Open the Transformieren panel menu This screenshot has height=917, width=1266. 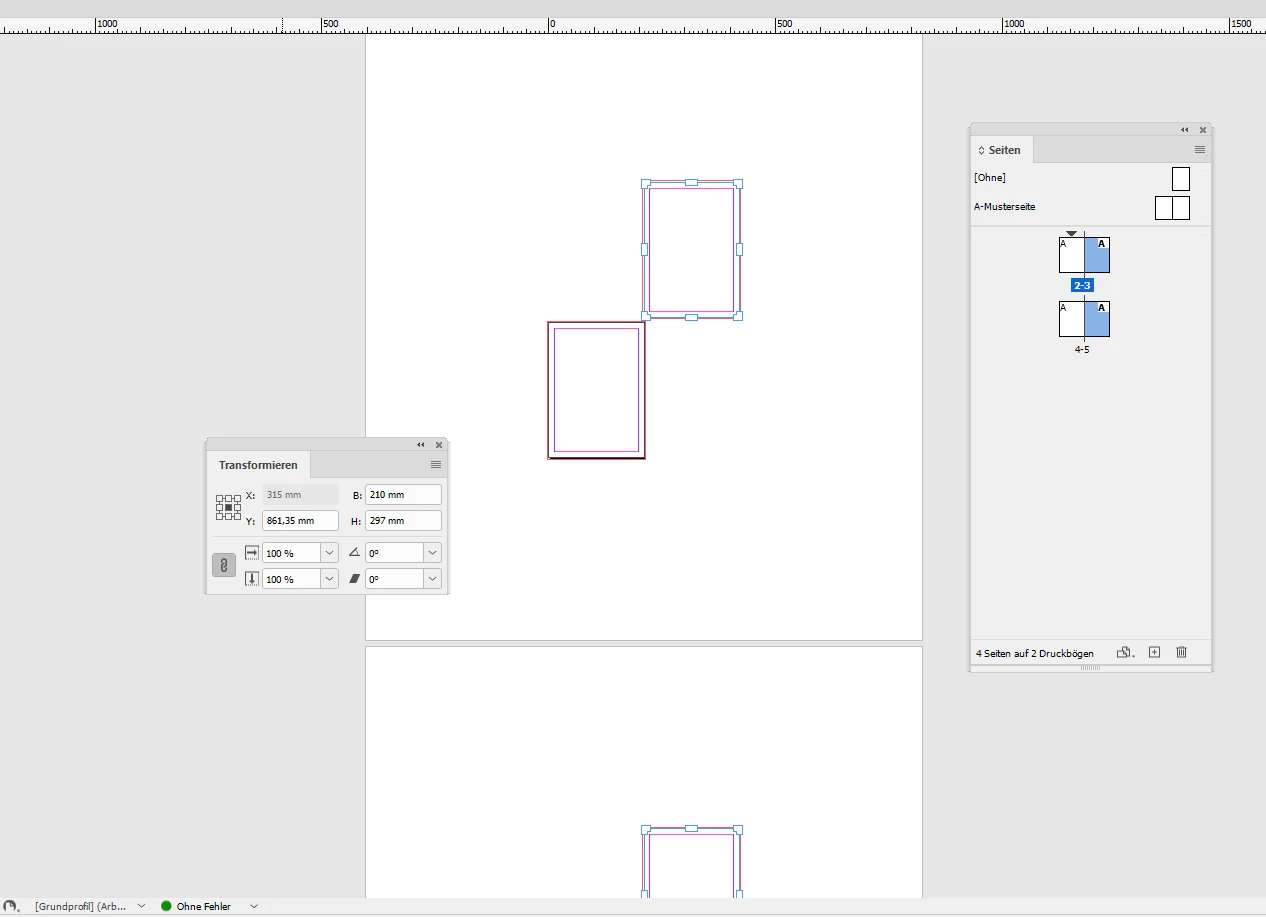tap(436, 465)
